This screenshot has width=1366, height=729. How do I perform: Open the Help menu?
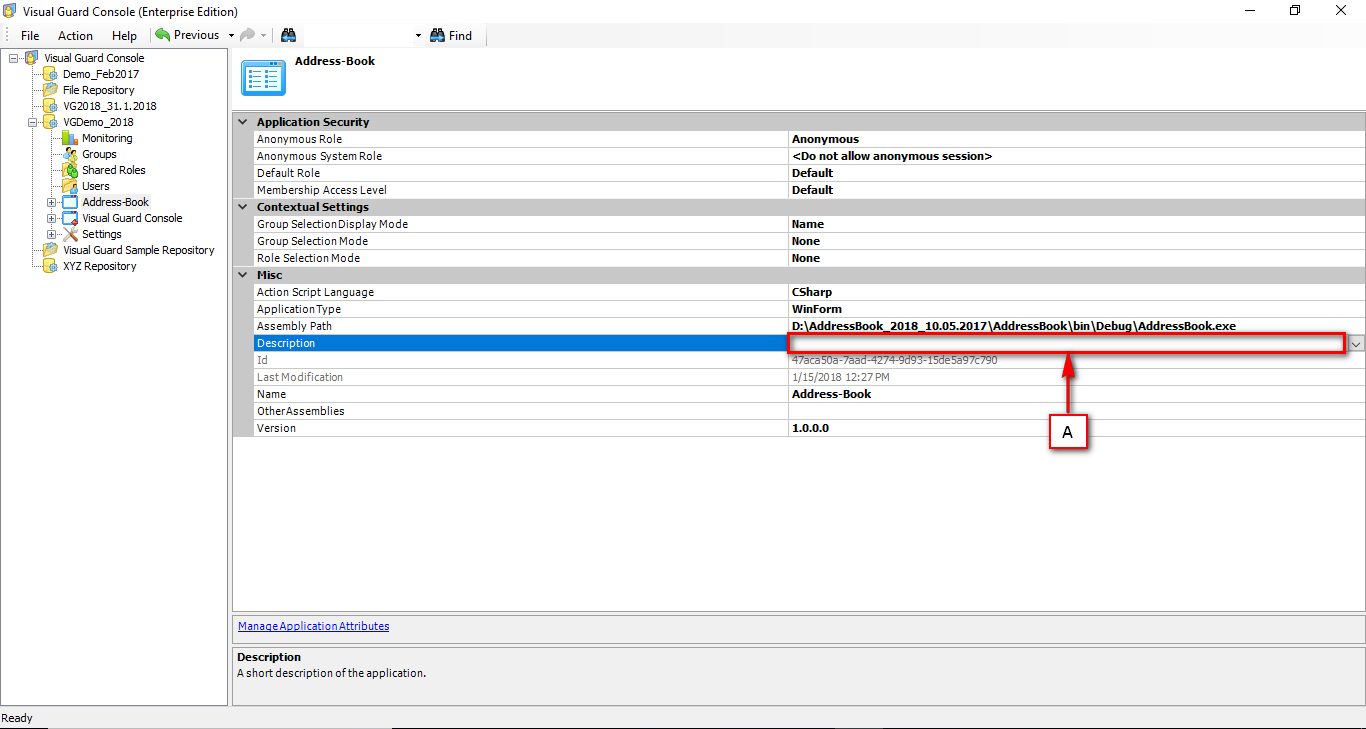[124, 35]
